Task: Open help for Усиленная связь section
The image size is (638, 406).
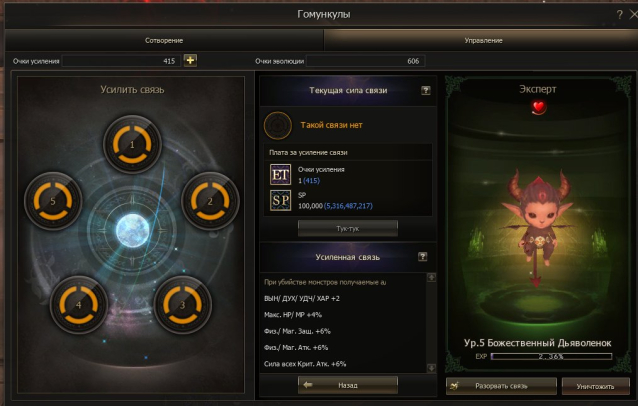Action: 423,256
